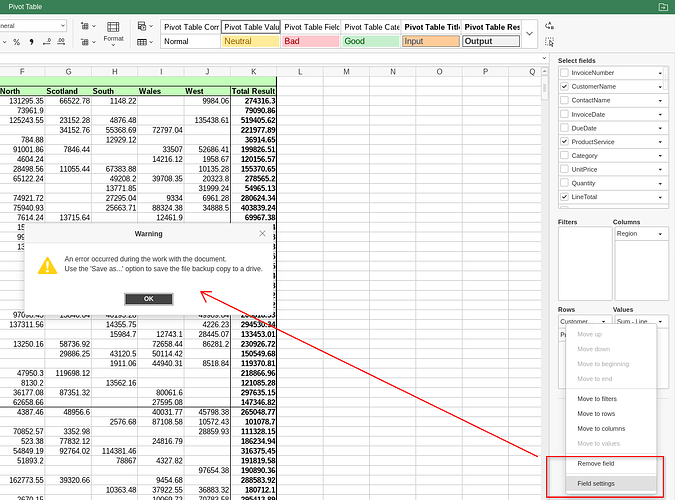Screen dimensions: 675x500
Task: Enable the Category field checkbox
Action: [x=564, y=156]
